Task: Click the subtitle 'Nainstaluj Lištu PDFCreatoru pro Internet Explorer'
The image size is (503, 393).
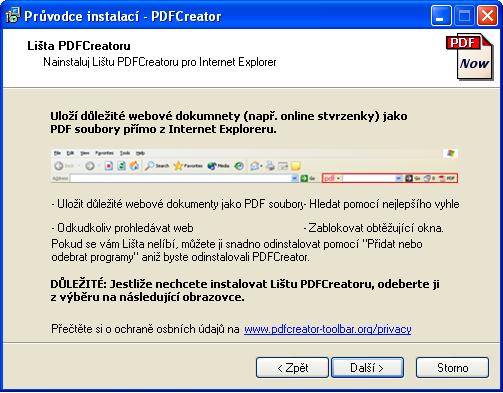Action: tap(160, 62)
